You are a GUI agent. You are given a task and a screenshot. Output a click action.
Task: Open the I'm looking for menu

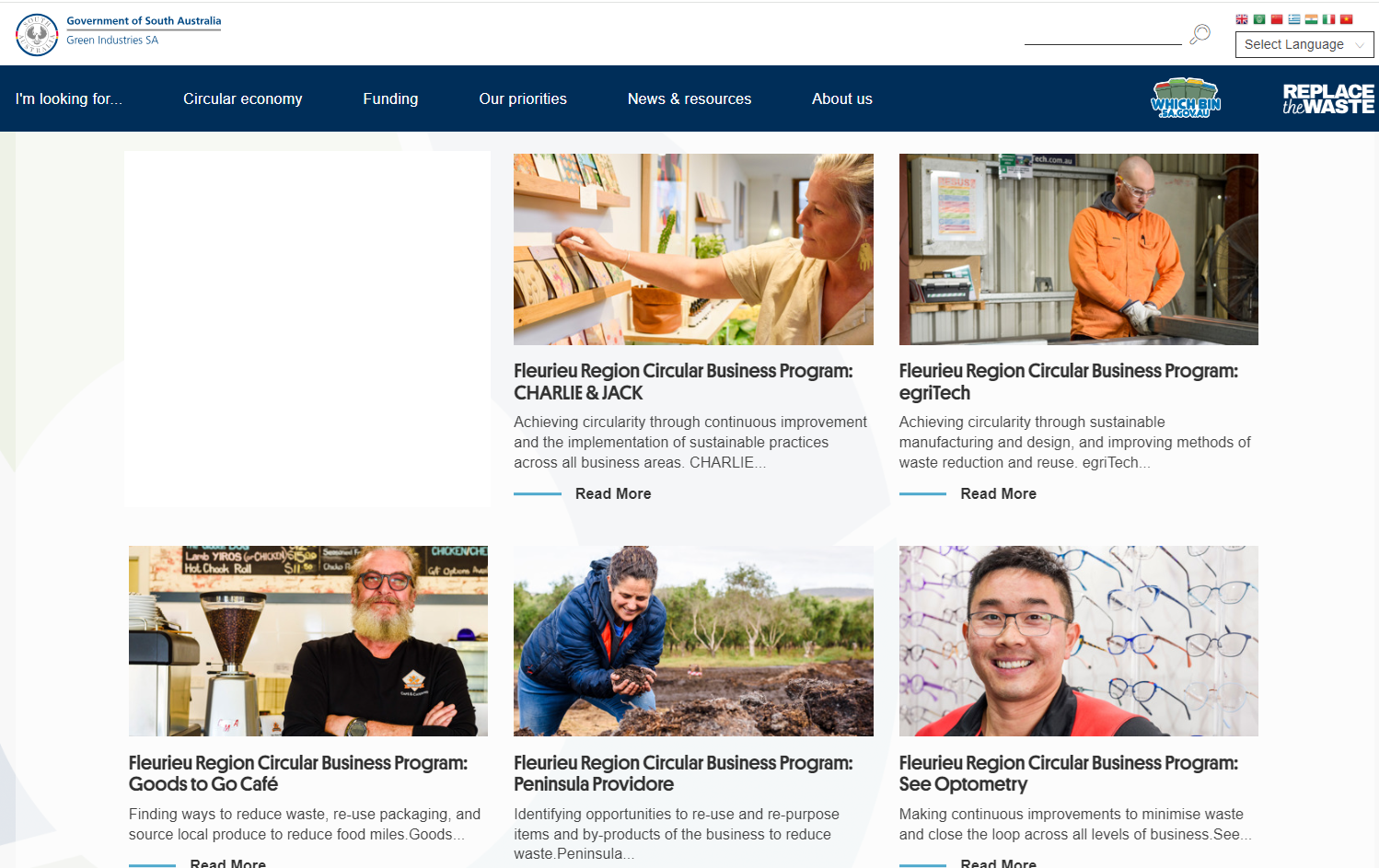click(68, 98)
